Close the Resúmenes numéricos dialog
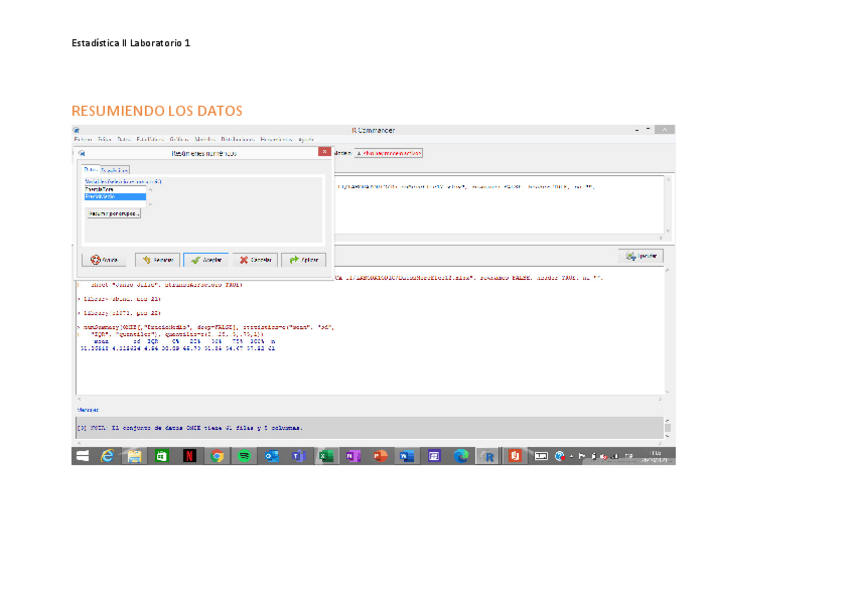 pyautogui.click(x=324, y=152)
